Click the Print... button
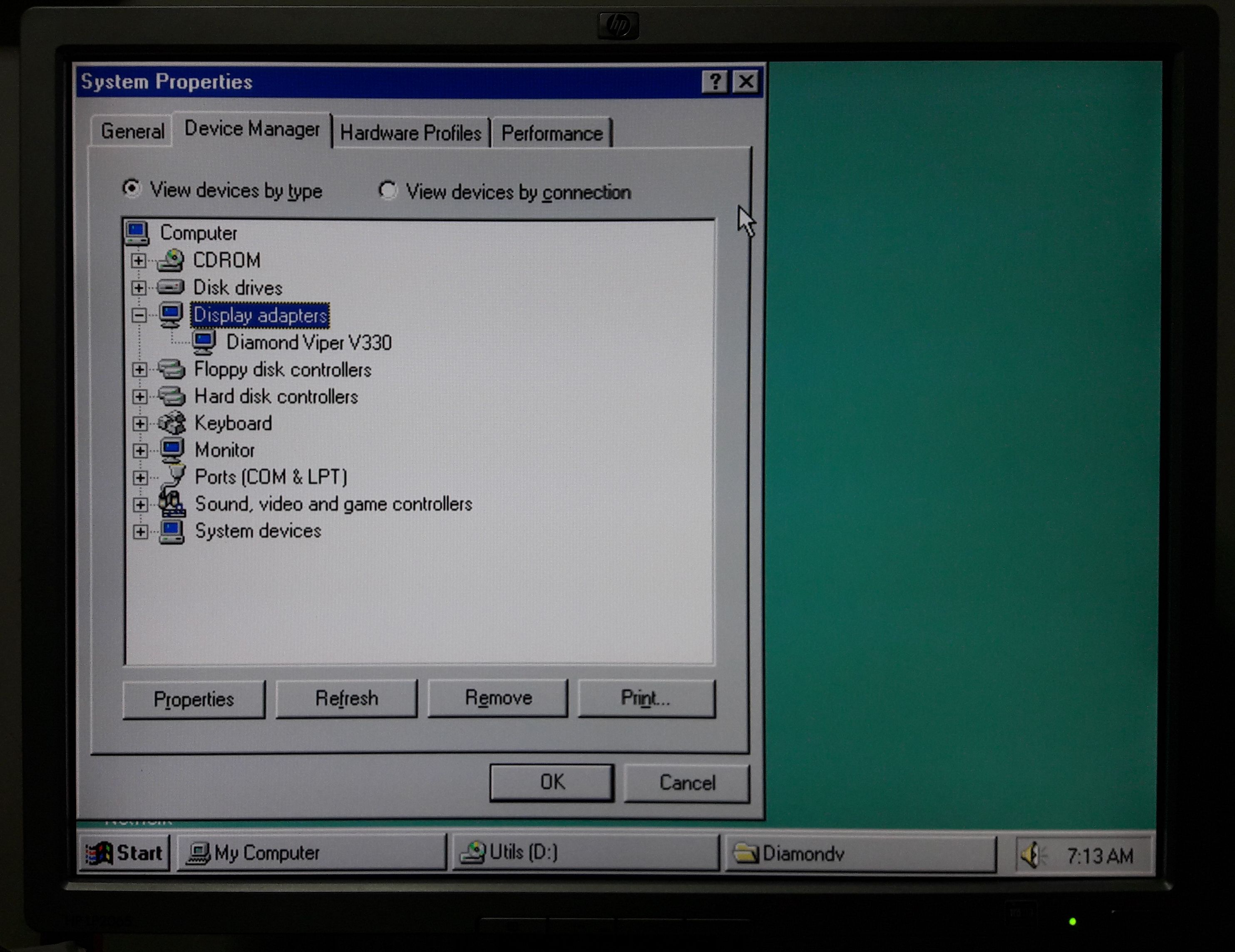The image size is (1235, 952). pos(646,698)
